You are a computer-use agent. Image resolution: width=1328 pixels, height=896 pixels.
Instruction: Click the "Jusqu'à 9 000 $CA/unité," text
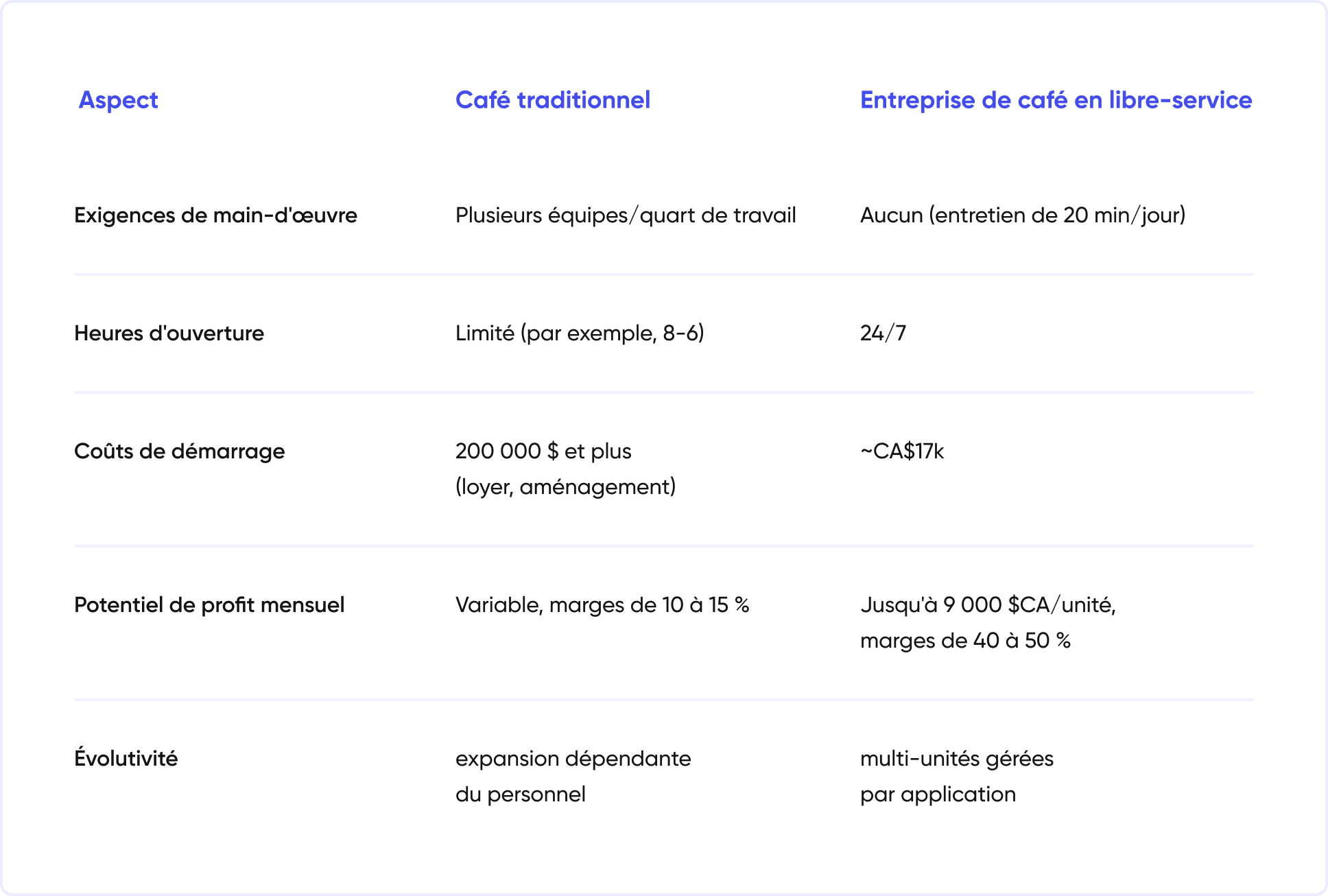click(x=987, y=605)
